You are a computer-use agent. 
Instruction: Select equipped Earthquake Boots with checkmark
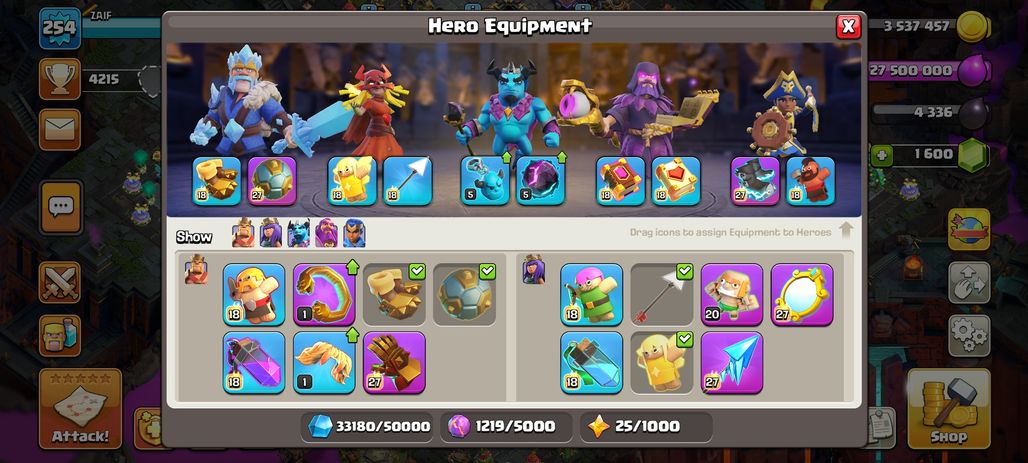394,294
